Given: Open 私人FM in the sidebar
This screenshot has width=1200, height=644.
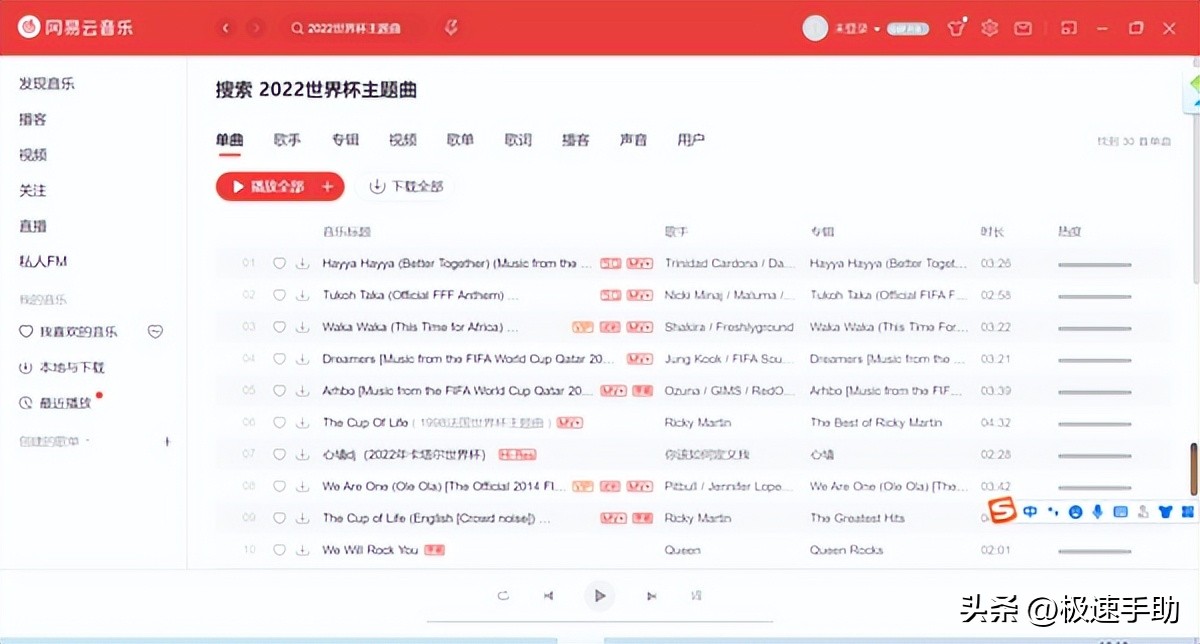Looking at the screenshot, I should (x=45, y=261).
